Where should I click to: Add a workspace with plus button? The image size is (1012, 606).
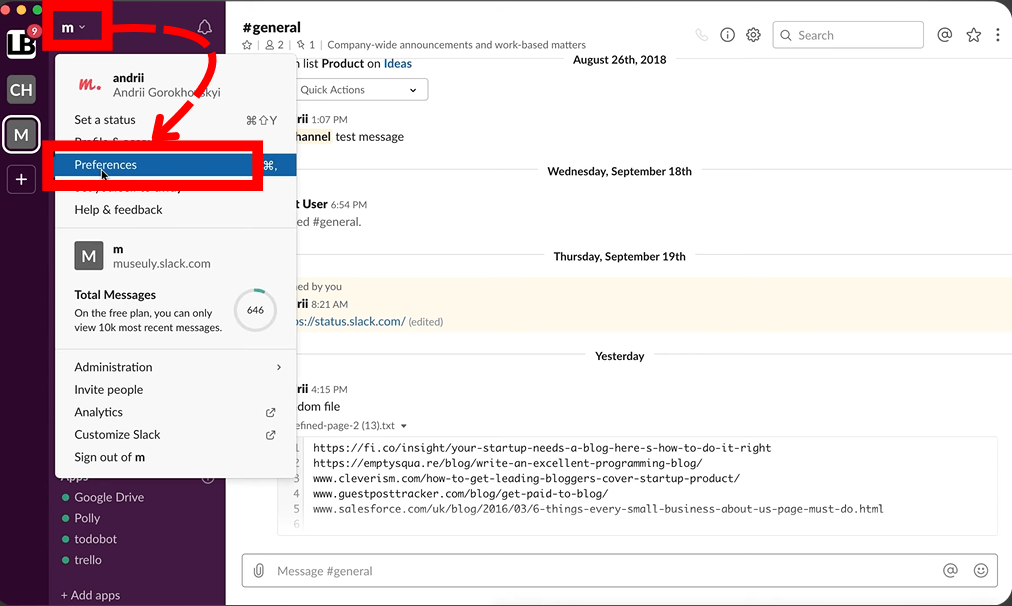click(x=21, y=180)
